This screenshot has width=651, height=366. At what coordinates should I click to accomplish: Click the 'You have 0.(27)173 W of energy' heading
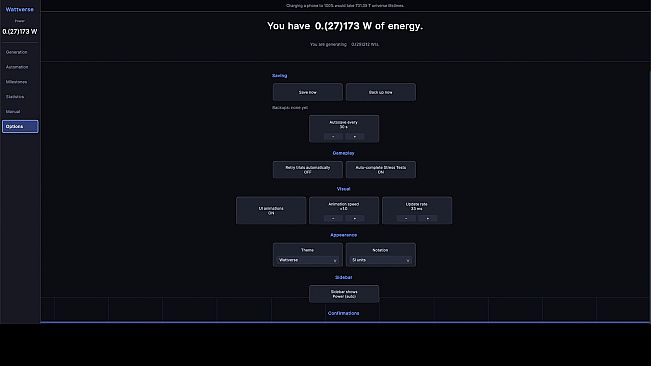coord(345,26)
